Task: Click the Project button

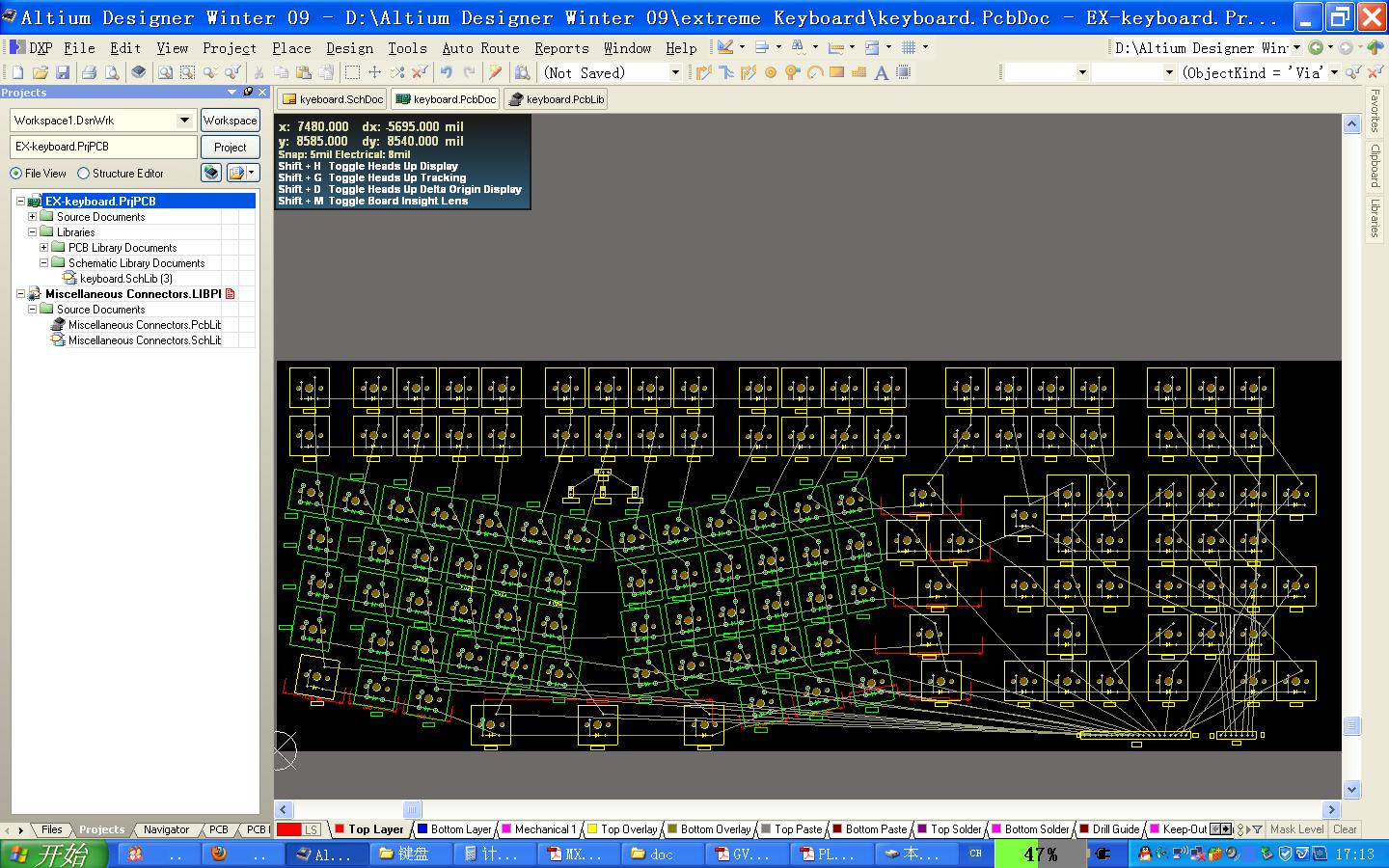Action: click(230, 148)
